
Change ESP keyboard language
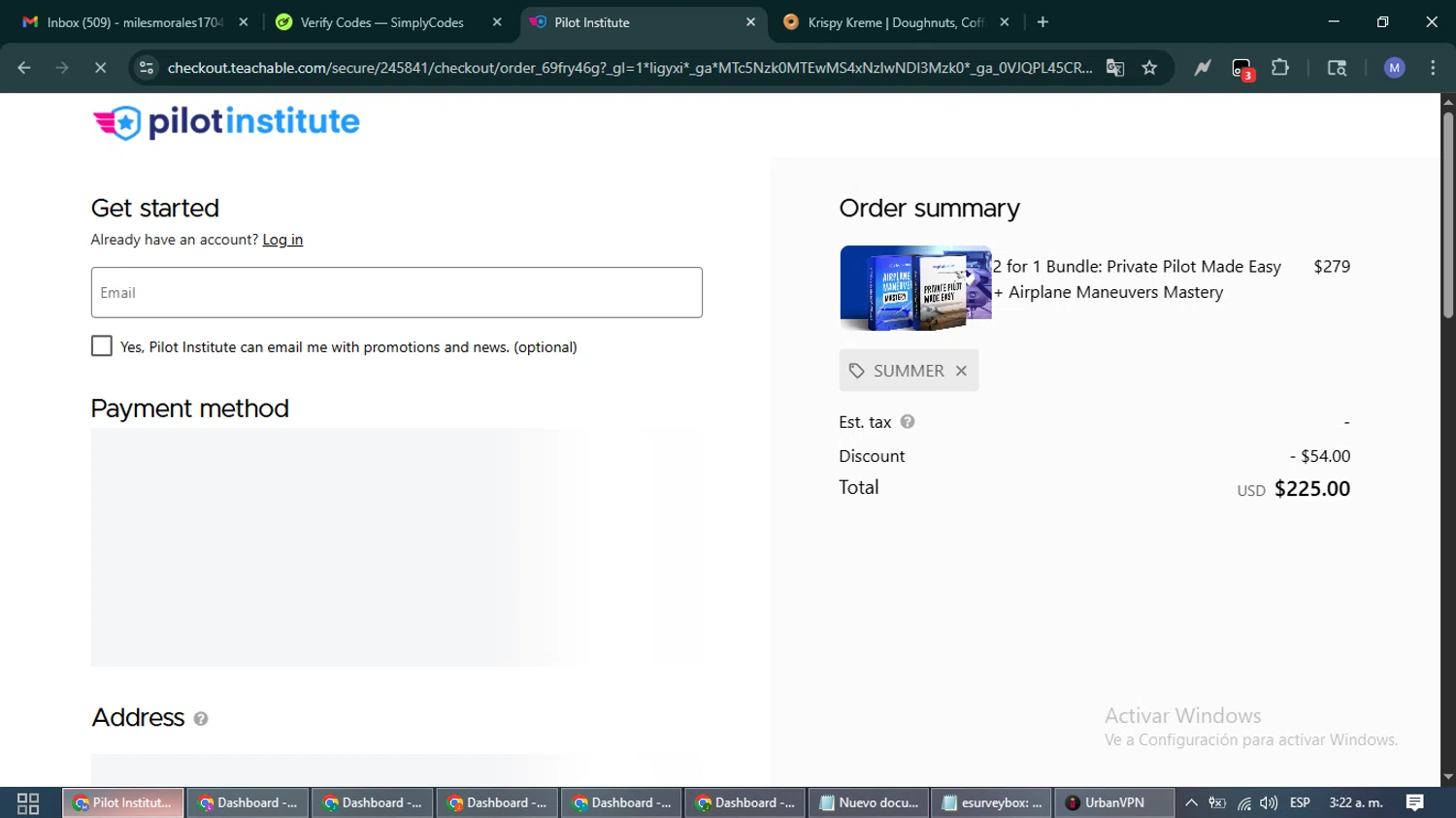[1301, 803]
